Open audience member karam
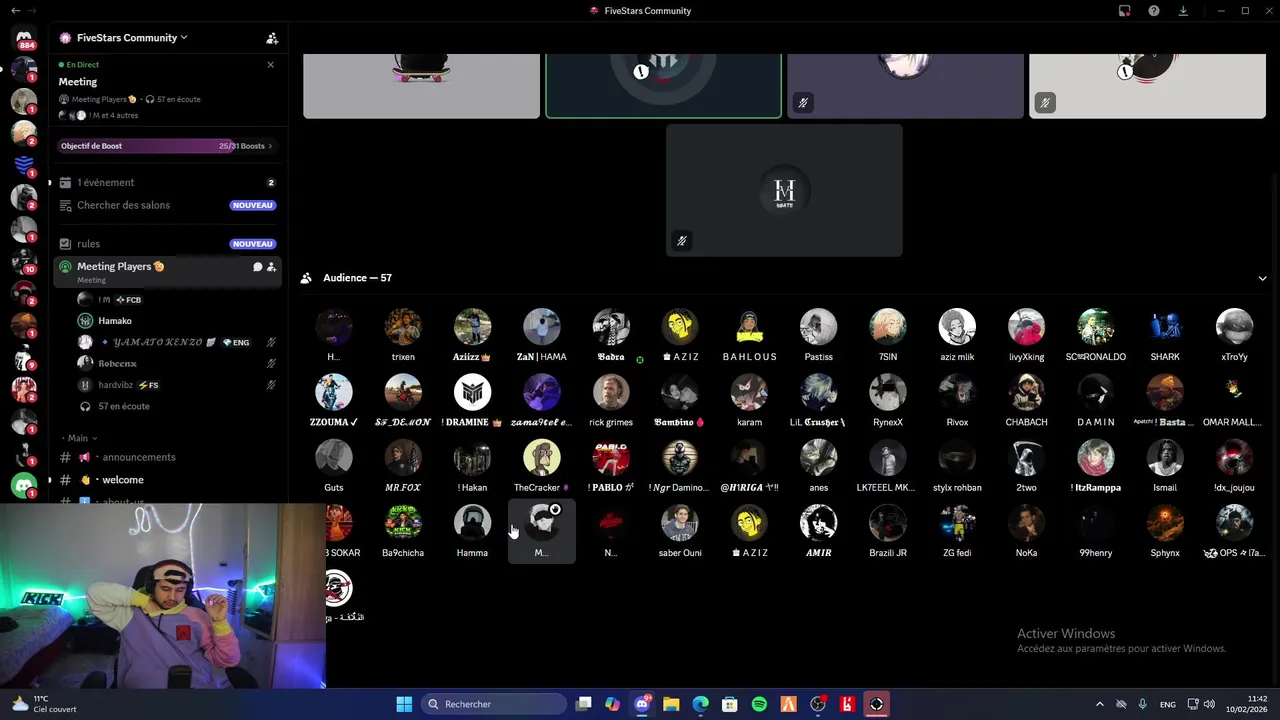This screenshot has height=720, width=1280. pos(749,400)
